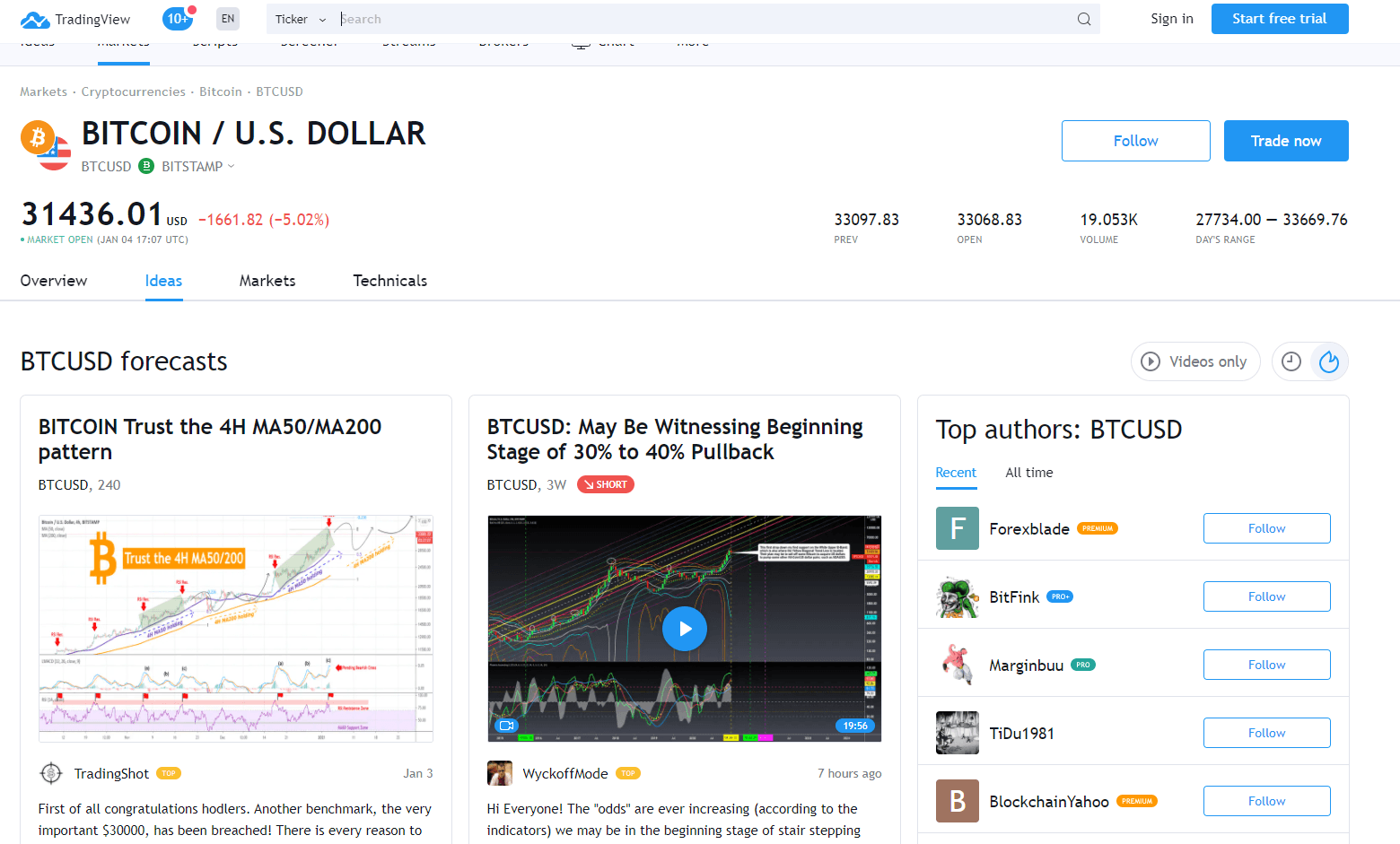Switch to the Markets tab
This screenshot has width=1400, height=844.
click(x=267, y=281)
